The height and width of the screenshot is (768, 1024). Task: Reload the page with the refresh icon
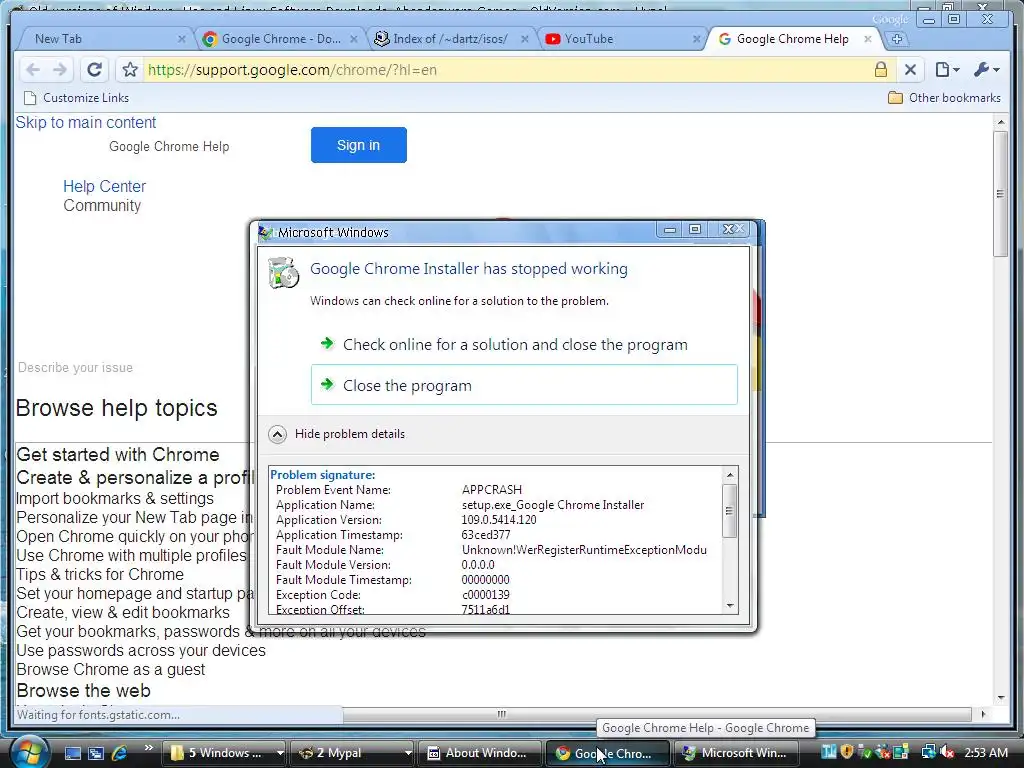95,70
